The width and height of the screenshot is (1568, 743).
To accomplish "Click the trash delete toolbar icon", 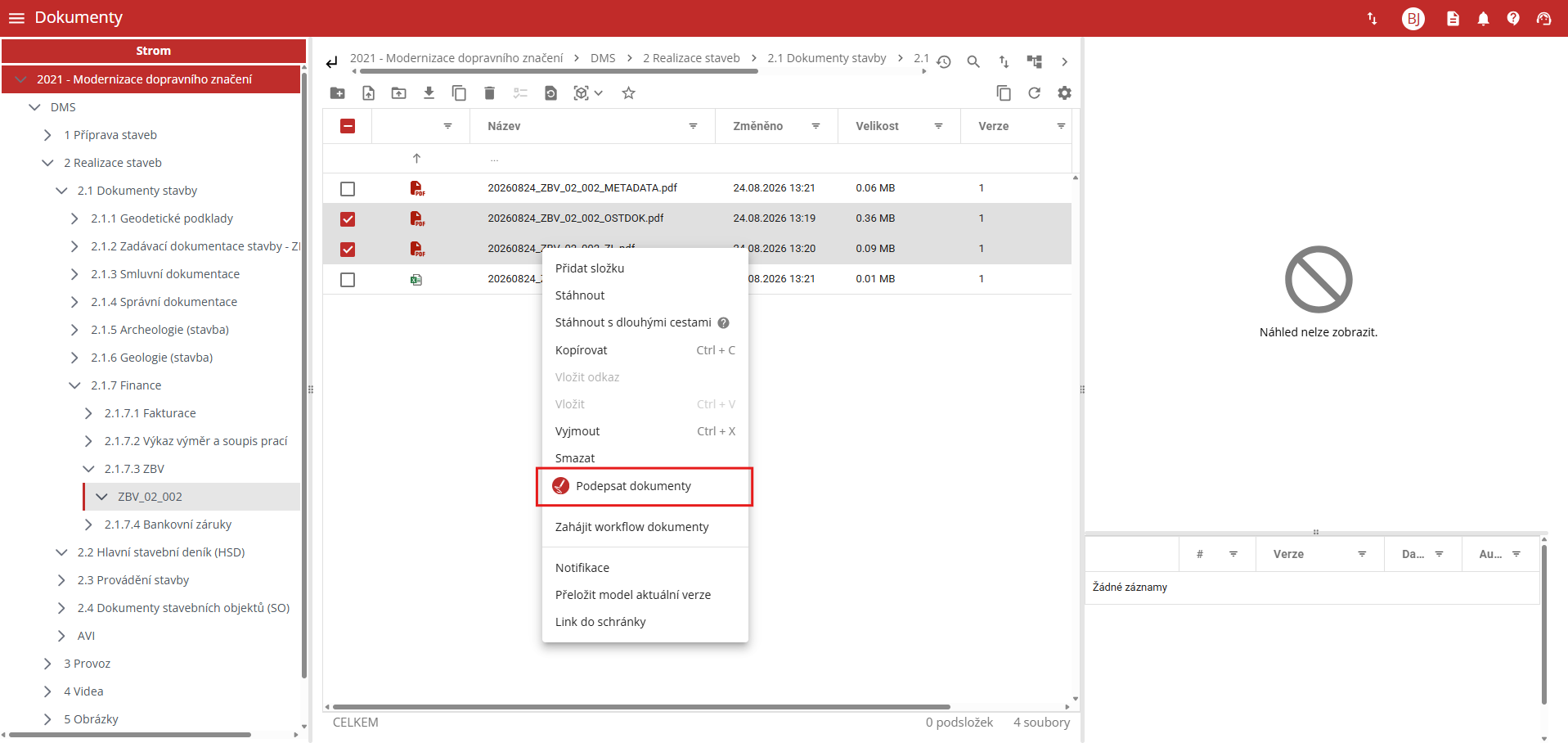I will (489, 93).
